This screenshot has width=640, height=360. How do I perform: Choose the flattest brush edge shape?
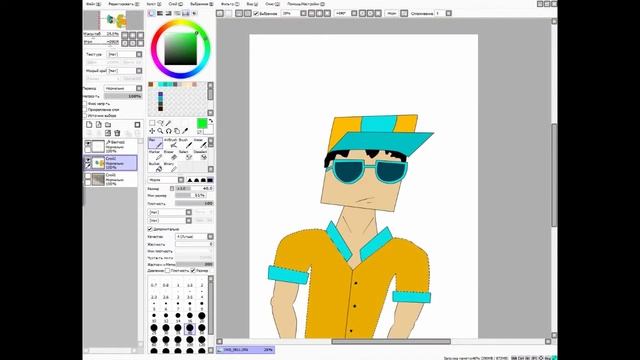point(210,180)
